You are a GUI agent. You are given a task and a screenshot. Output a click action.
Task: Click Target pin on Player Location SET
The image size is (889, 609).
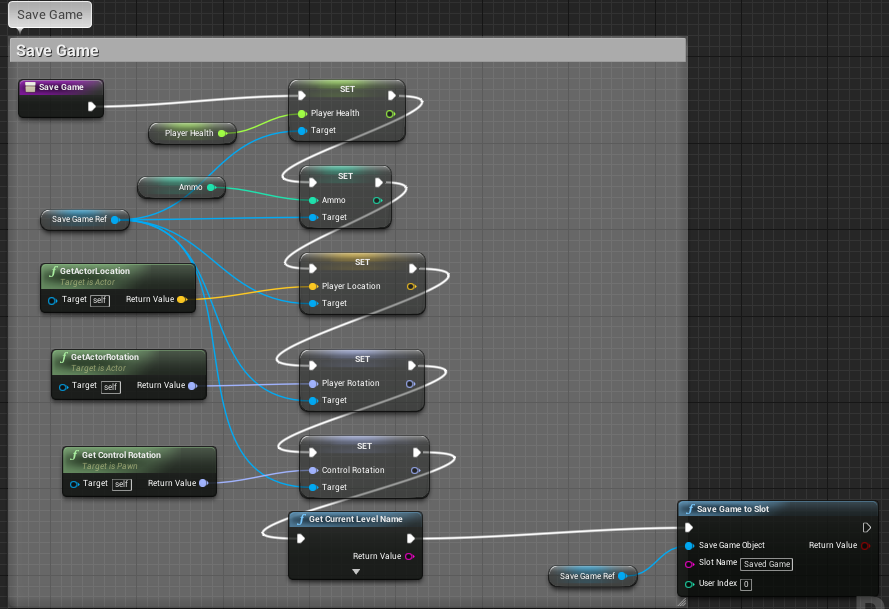click(x=313, y=304)
